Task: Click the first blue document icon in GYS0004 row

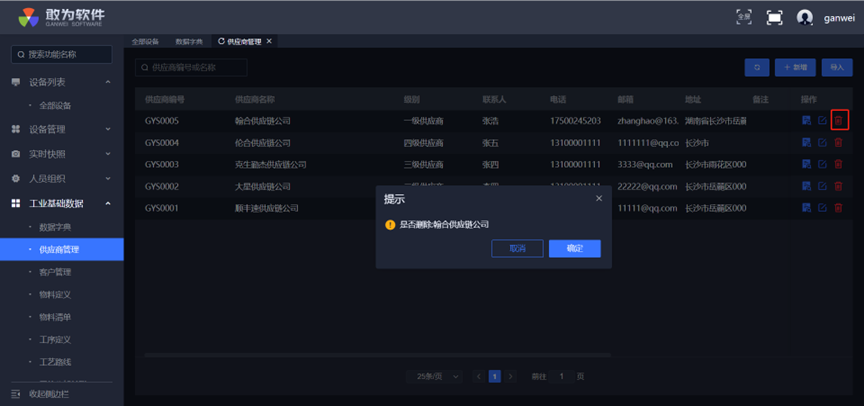Action: pyautogui.click(x=806, y=143)
